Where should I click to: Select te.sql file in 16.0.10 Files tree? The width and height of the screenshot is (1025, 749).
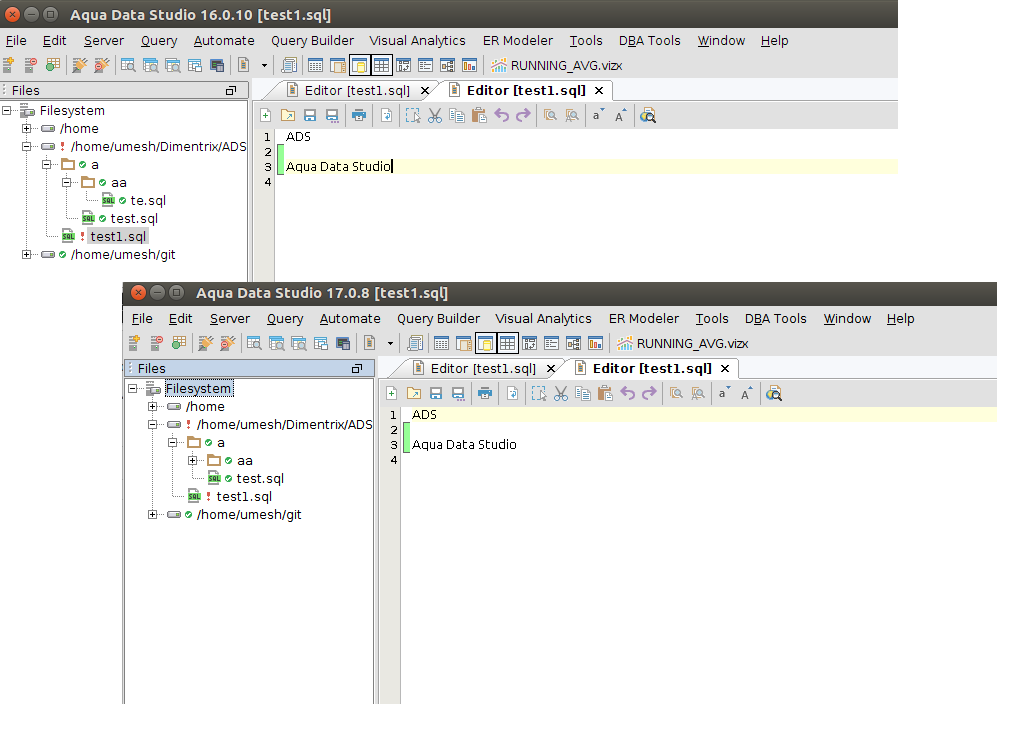point(148,201)
